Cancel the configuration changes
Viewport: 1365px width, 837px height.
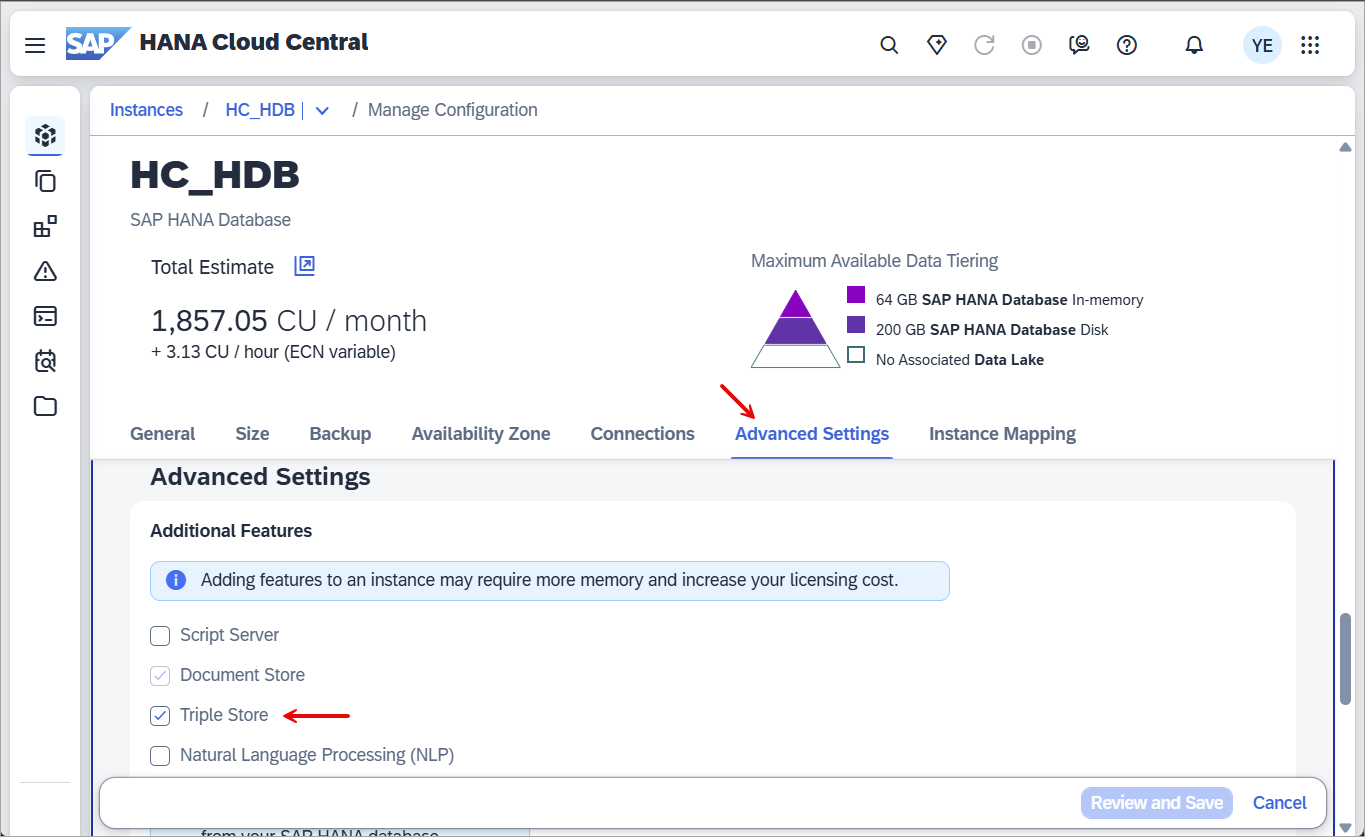coord(1280,803)
